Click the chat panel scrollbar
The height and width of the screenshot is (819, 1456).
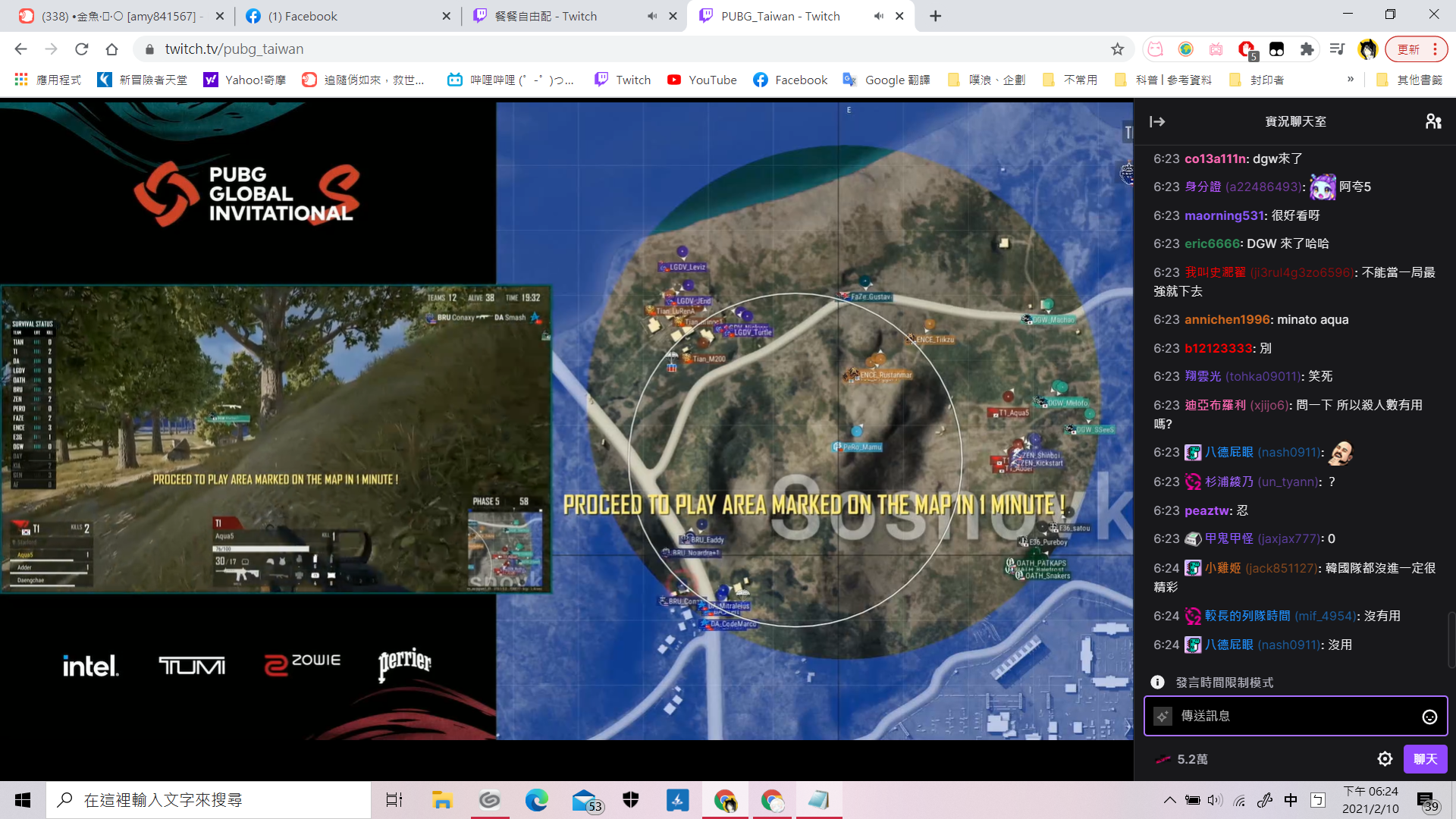point(1451,639)
